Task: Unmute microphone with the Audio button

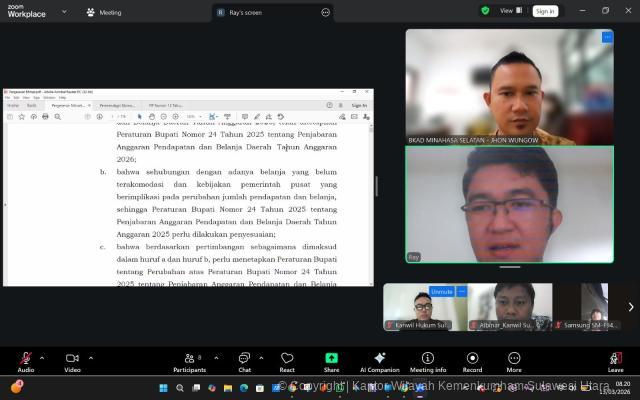Action: pyautogui.click(x=26, y=360)
